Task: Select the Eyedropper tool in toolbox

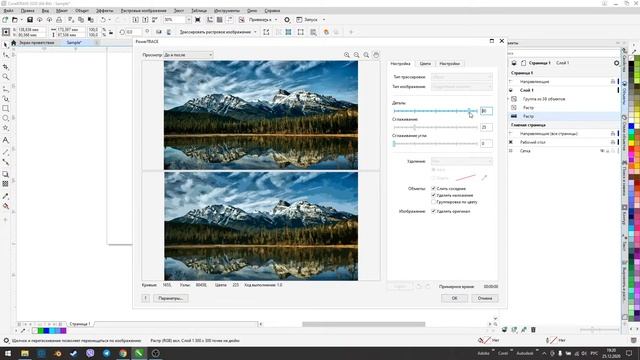Action: click(x=5, y=196)
